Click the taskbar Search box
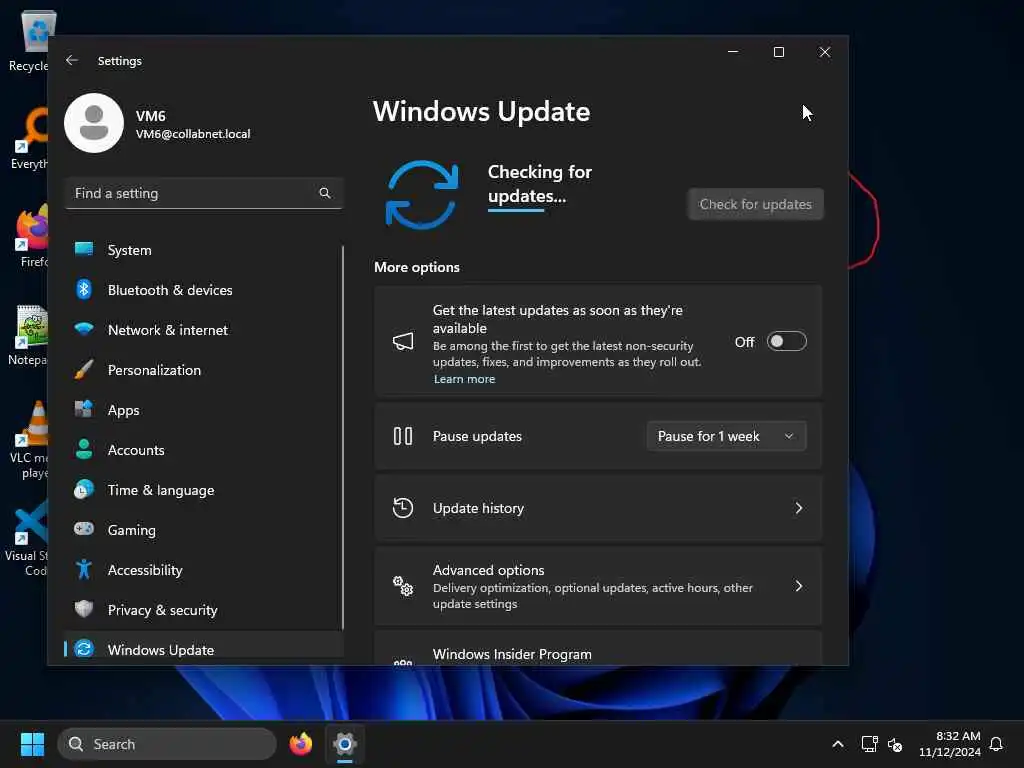 167,744
